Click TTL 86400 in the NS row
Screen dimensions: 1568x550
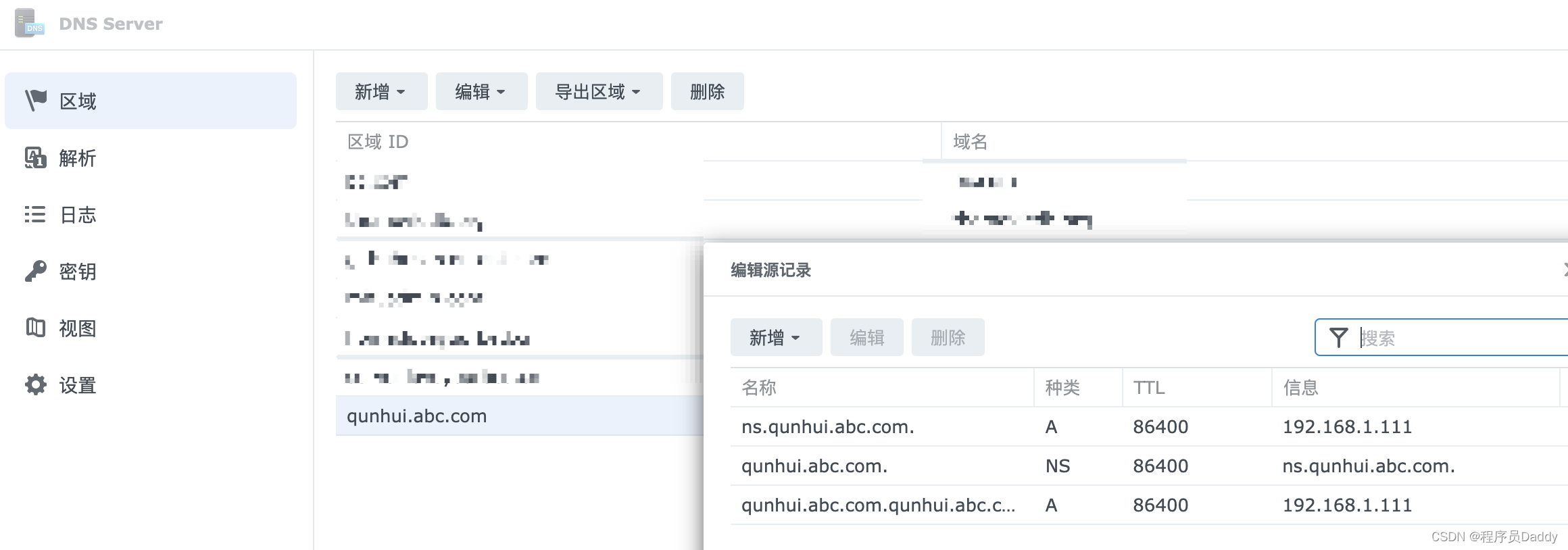(1160, 466)
